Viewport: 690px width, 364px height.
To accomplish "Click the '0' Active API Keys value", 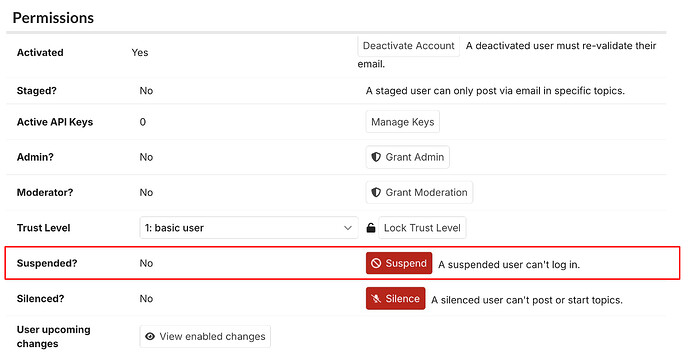I will pyautogui.click(x=143, y=122).
